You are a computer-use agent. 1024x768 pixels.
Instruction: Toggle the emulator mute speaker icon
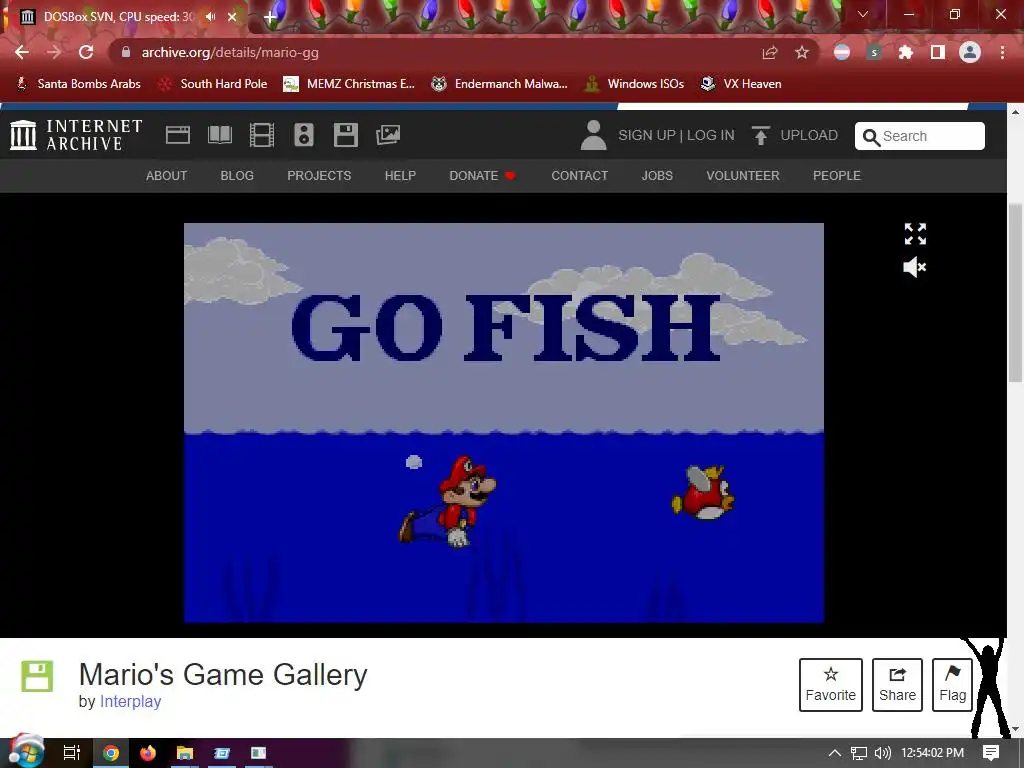[x=914, y=267]
